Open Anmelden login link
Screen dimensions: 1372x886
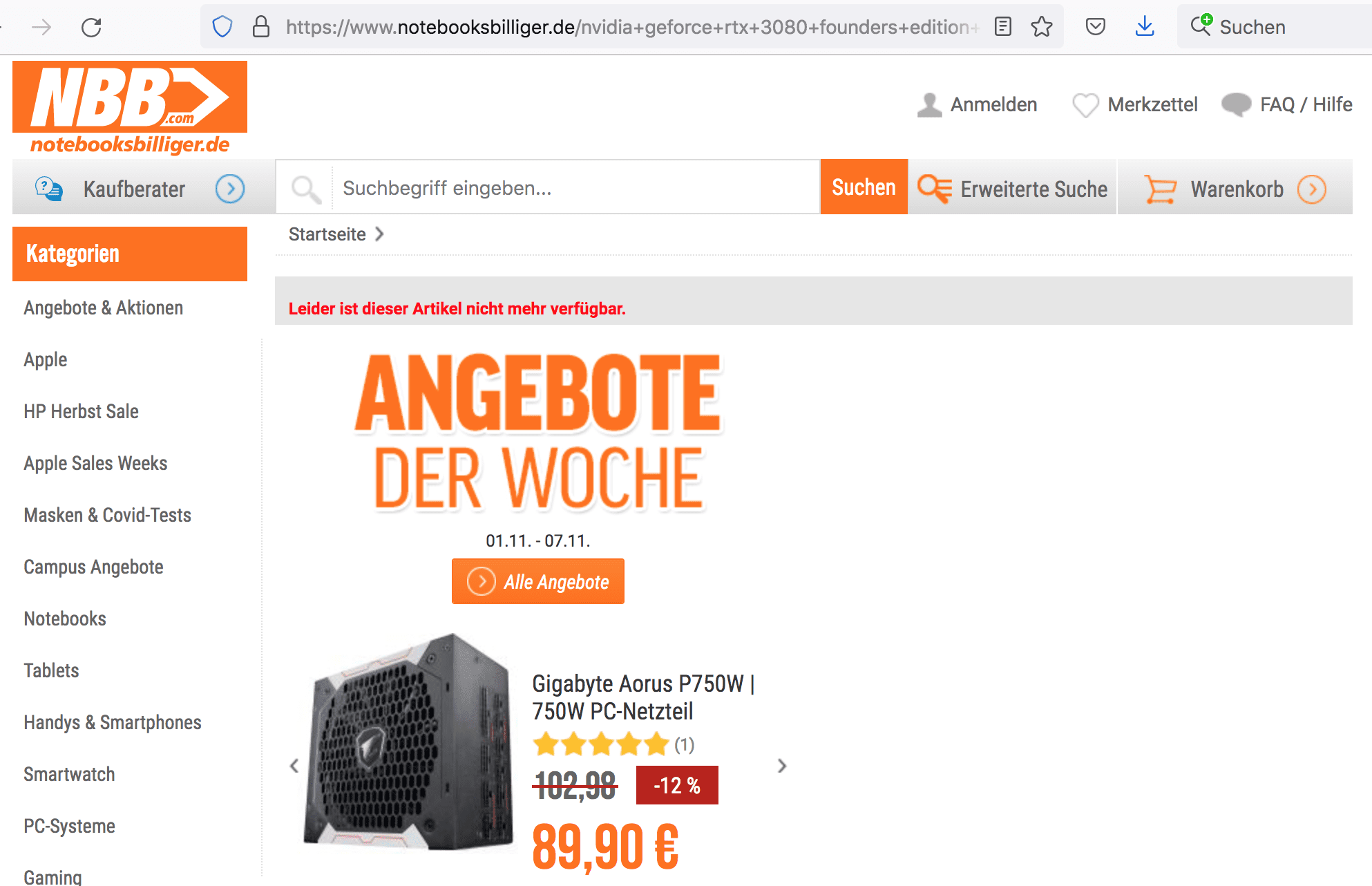pos(978,104)
